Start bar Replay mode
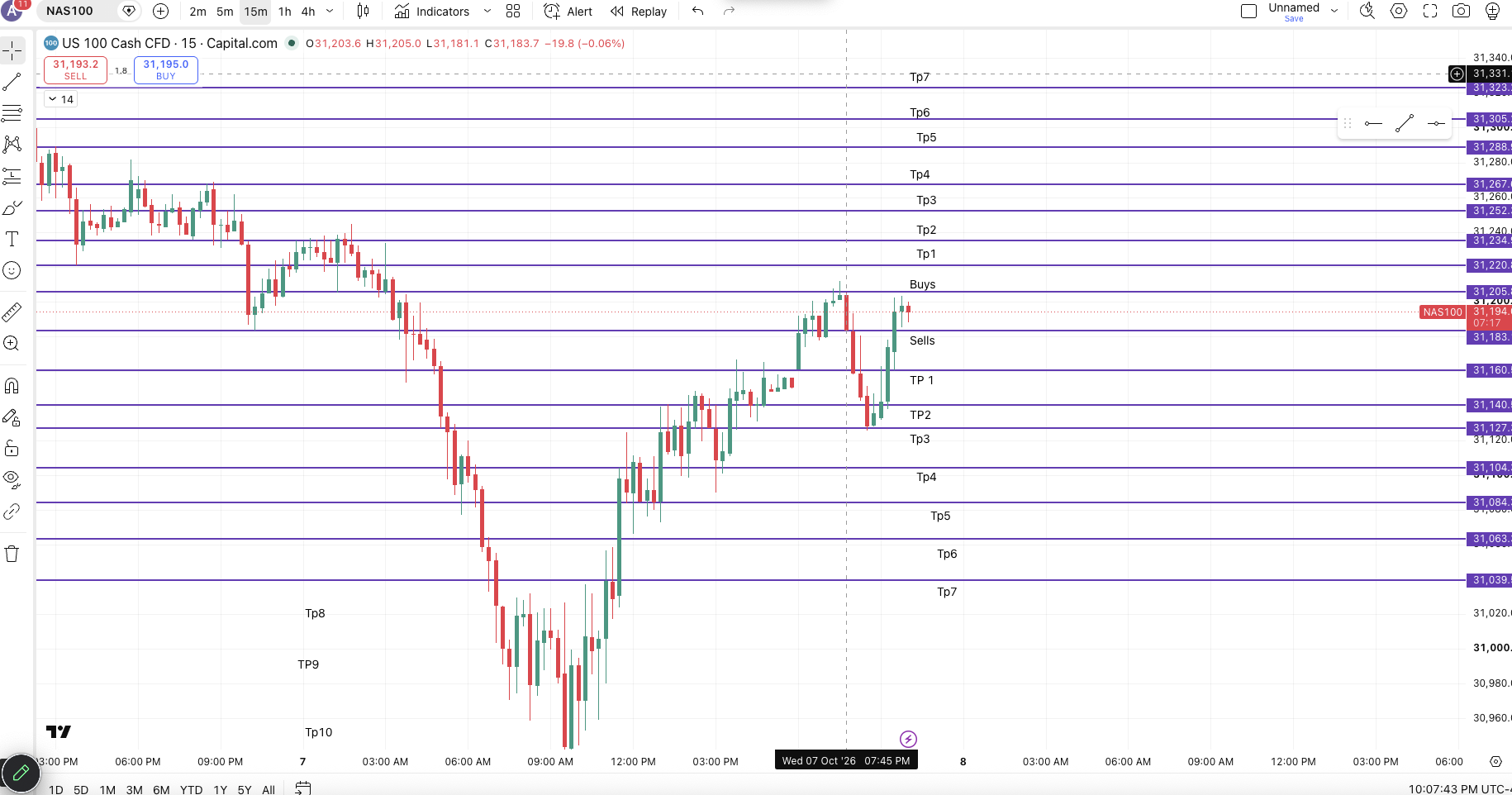Viewport: 1512px width, 795px height. (639, 12)
